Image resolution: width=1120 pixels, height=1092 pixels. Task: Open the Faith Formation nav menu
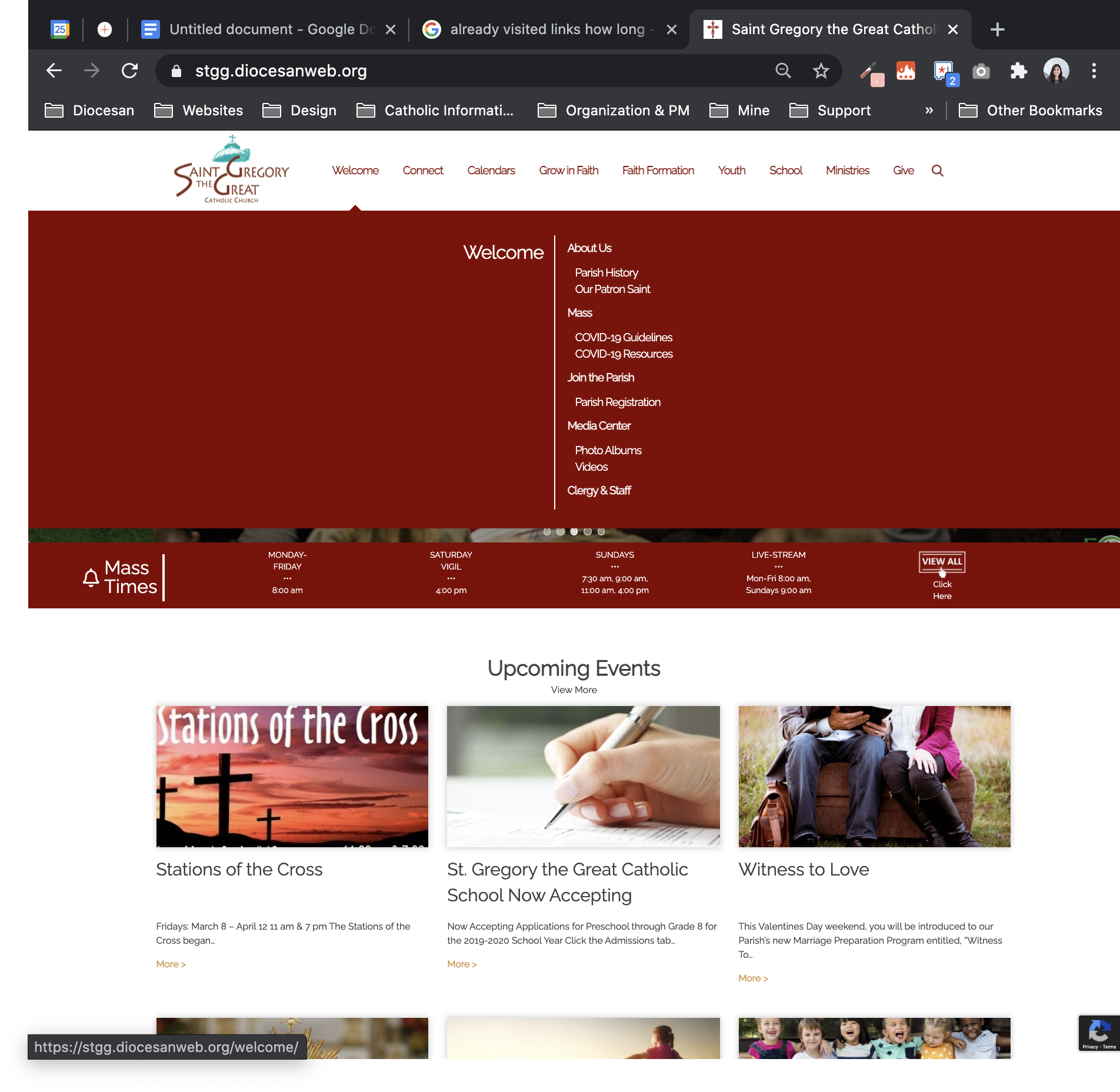coord(658,171)
